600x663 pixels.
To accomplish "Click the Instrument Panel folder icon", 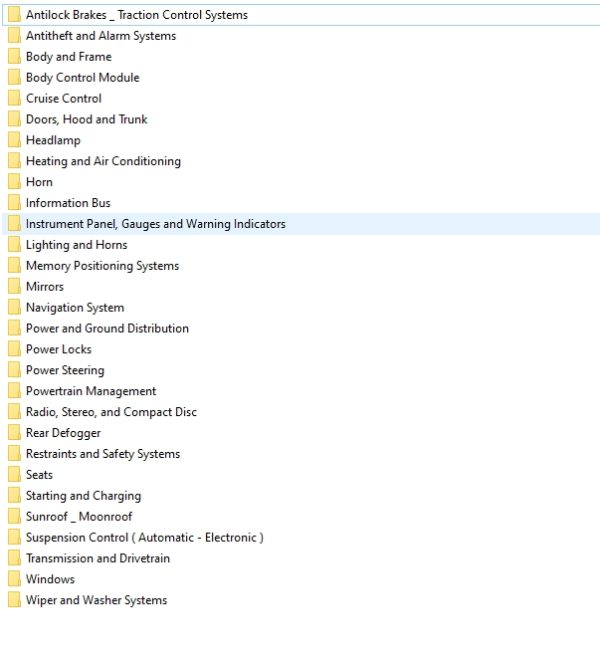I will (x=14, y=224).
